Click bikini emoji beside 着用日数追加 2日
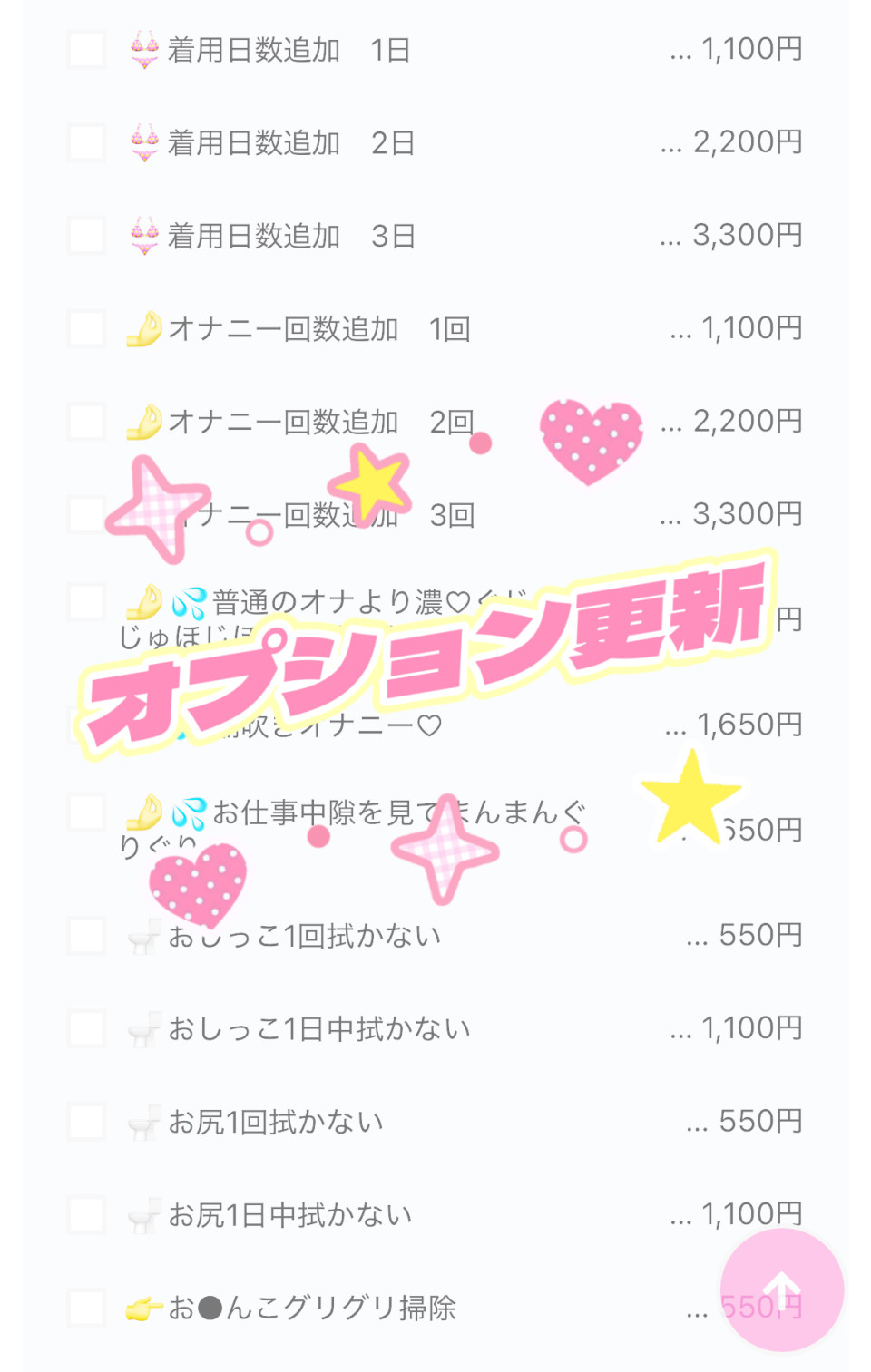This screenshot has height=1372, width=871. [x=145, y=143]
